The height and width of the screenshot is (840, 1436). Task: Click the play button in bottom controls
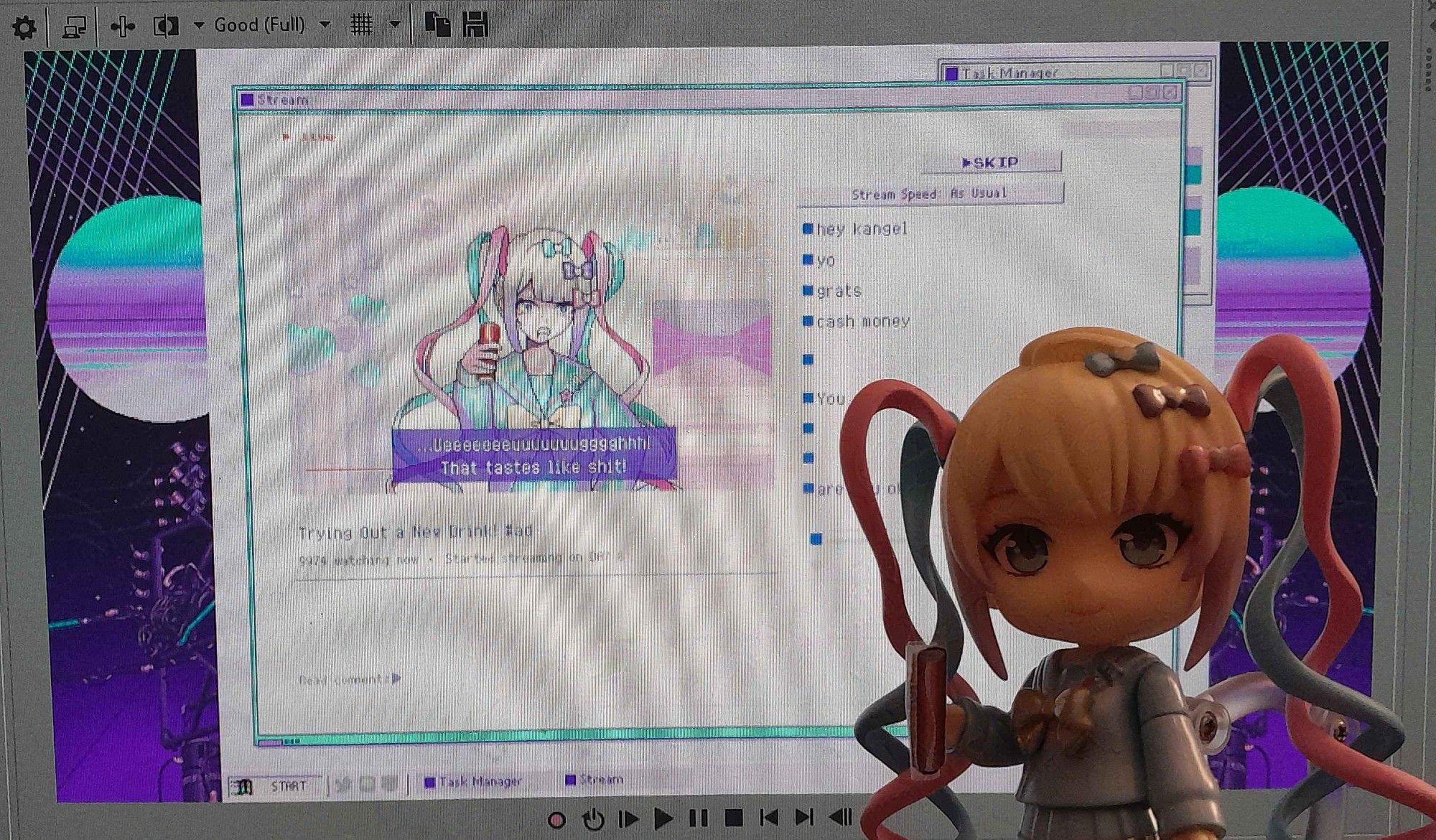click(663, 818)
